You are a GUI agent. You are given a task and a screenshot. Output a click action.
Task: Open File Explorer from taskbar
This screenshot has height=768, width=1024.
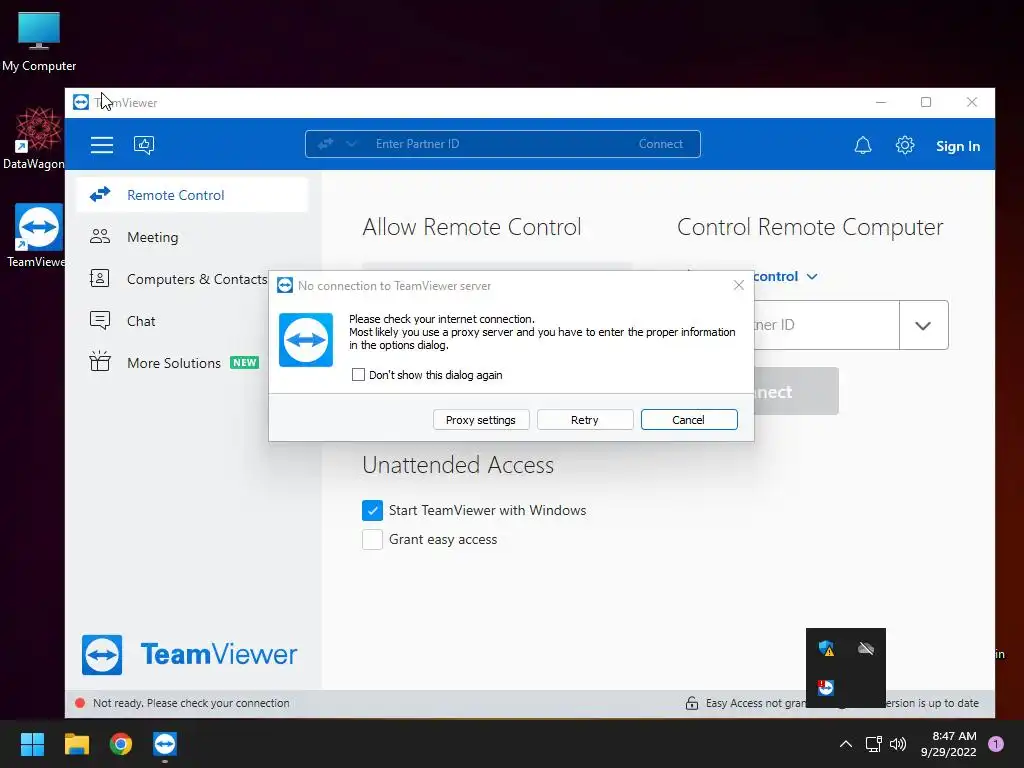click(x=76, y=744)
